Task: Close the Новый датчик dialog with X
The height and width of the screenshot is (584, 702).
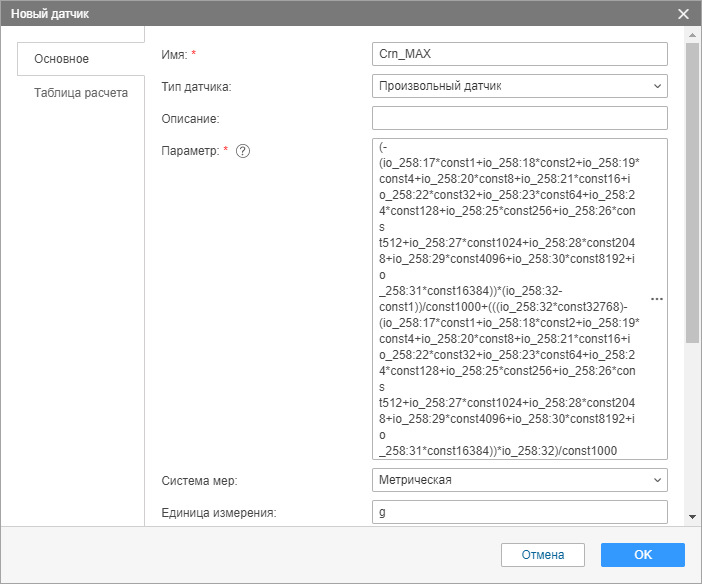Action: click(684, 14)
